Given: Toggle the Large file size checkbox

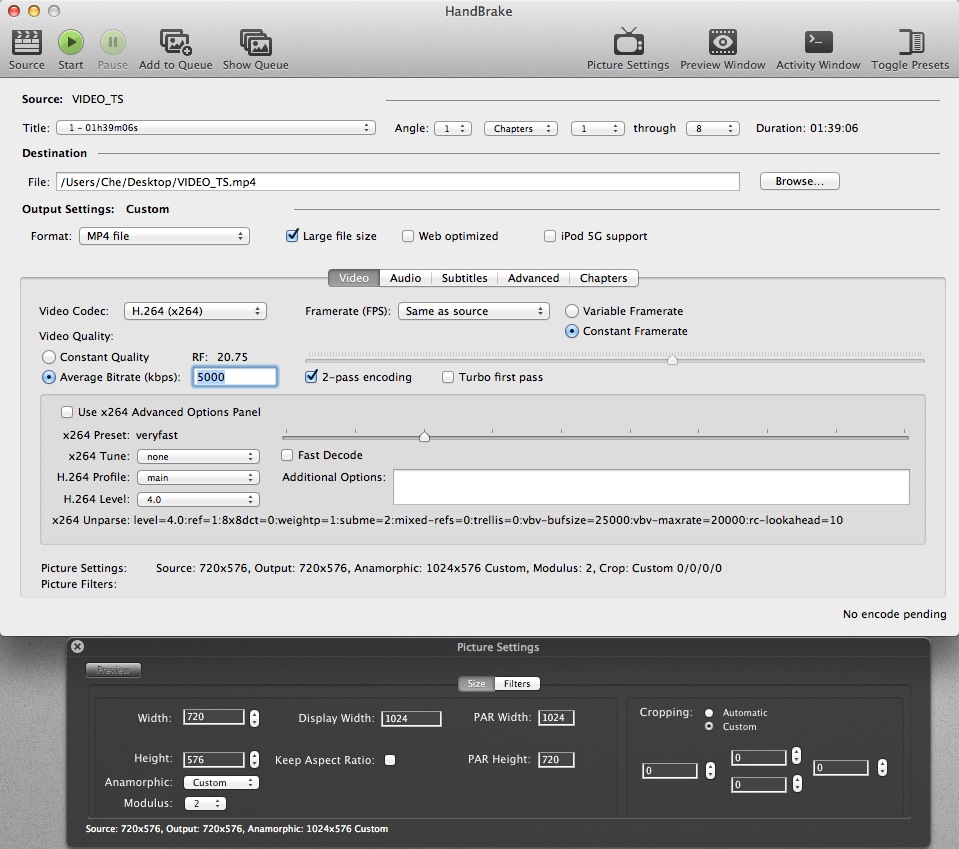Looking at the screenshot, I should click(292, 235).
